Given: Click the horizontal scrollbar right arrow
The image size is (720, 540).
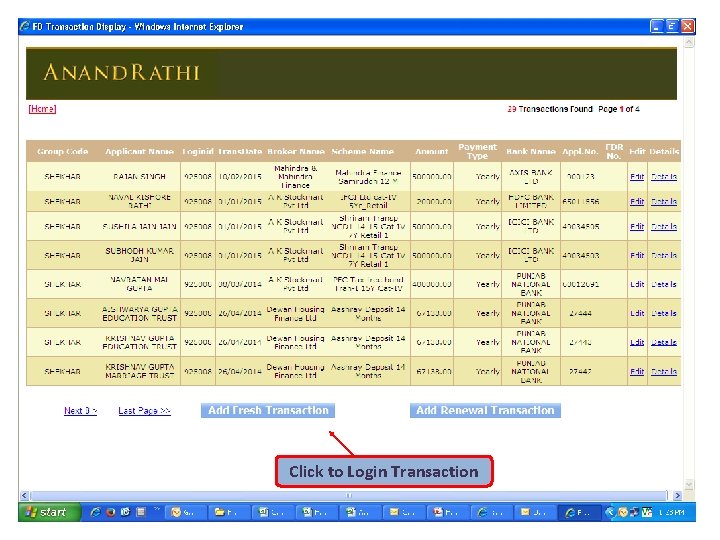Looking at the screenshot, I should (x=677, y=495).
